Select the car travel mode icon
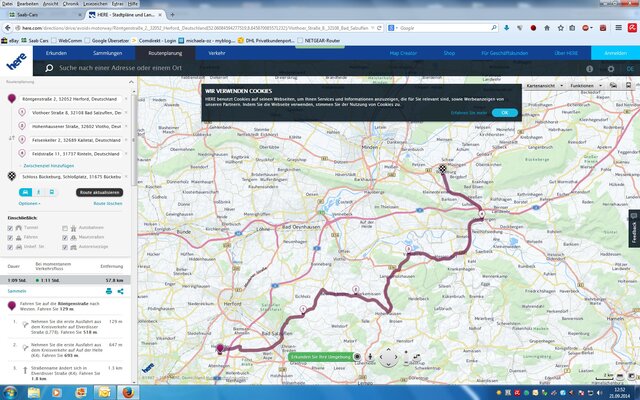The image size is (640, 400). point(25,192)
